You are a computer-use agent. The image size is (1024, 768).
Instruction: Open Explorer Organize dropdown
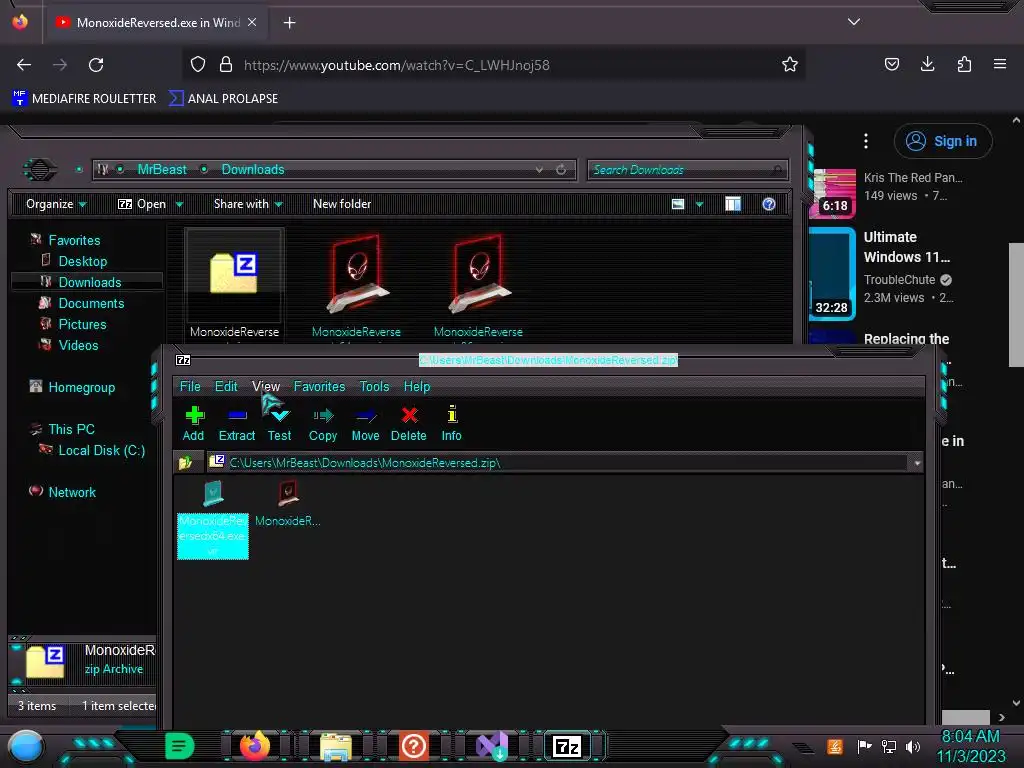56,204
